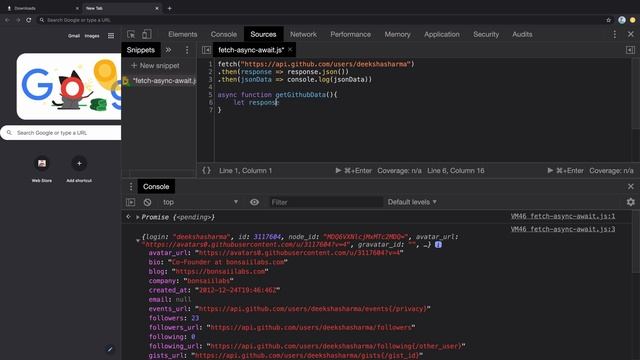640x360 pixels.
Task: Toggle the device toolbar icon
Action: pyautogui.click(x=147, y=34)
